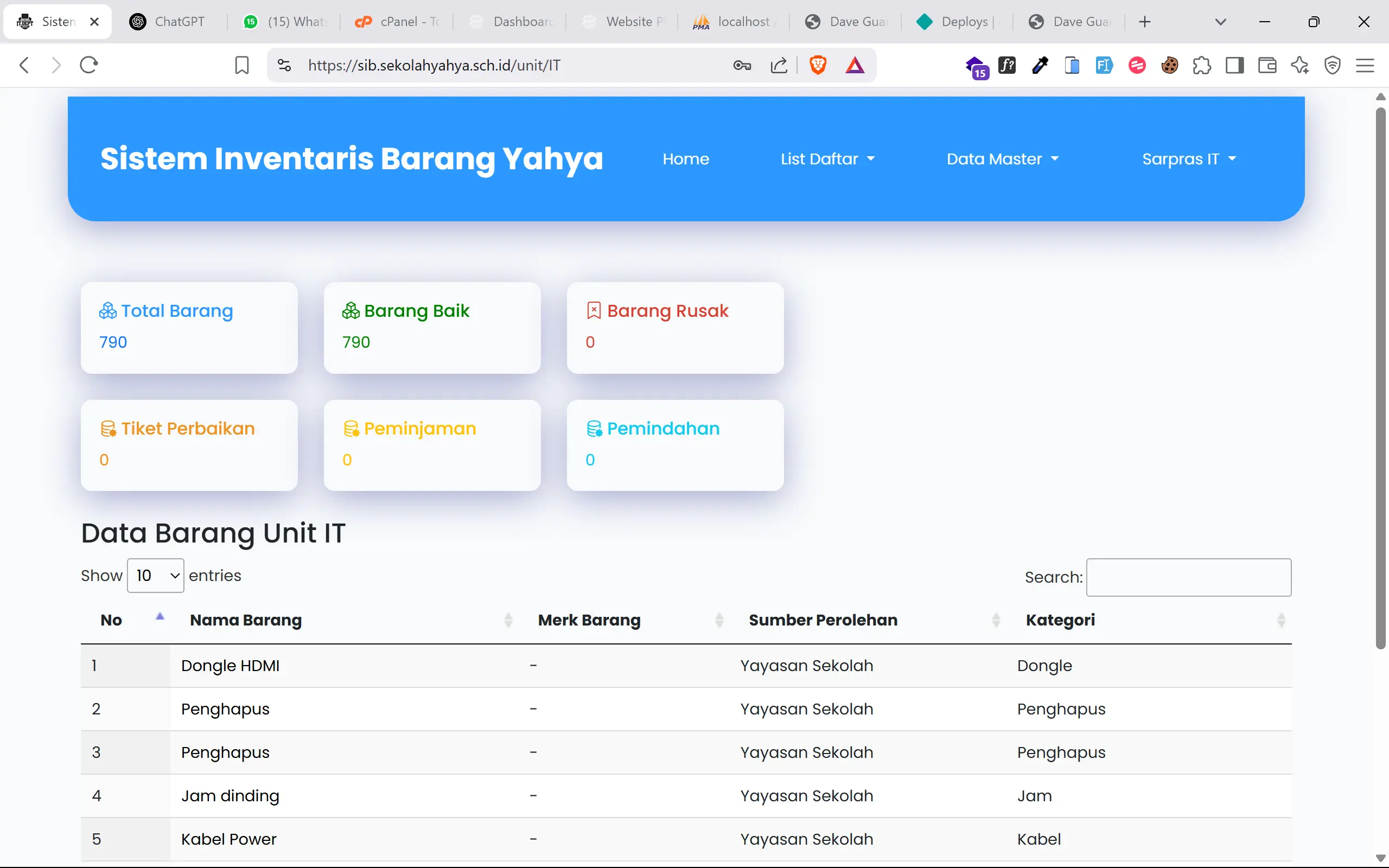Open the Barang Rusak card
The image size is (1389, 868).
[x=675, y=328]
